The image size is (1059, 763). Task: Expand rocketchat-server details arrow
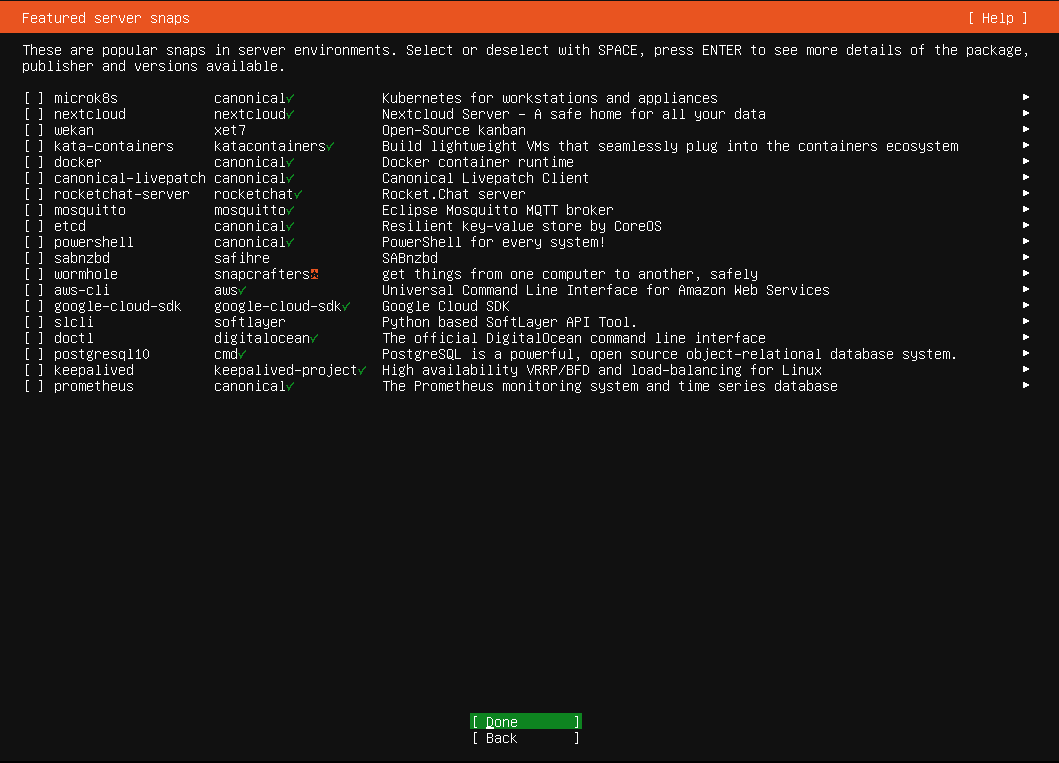click(1026, 193)
